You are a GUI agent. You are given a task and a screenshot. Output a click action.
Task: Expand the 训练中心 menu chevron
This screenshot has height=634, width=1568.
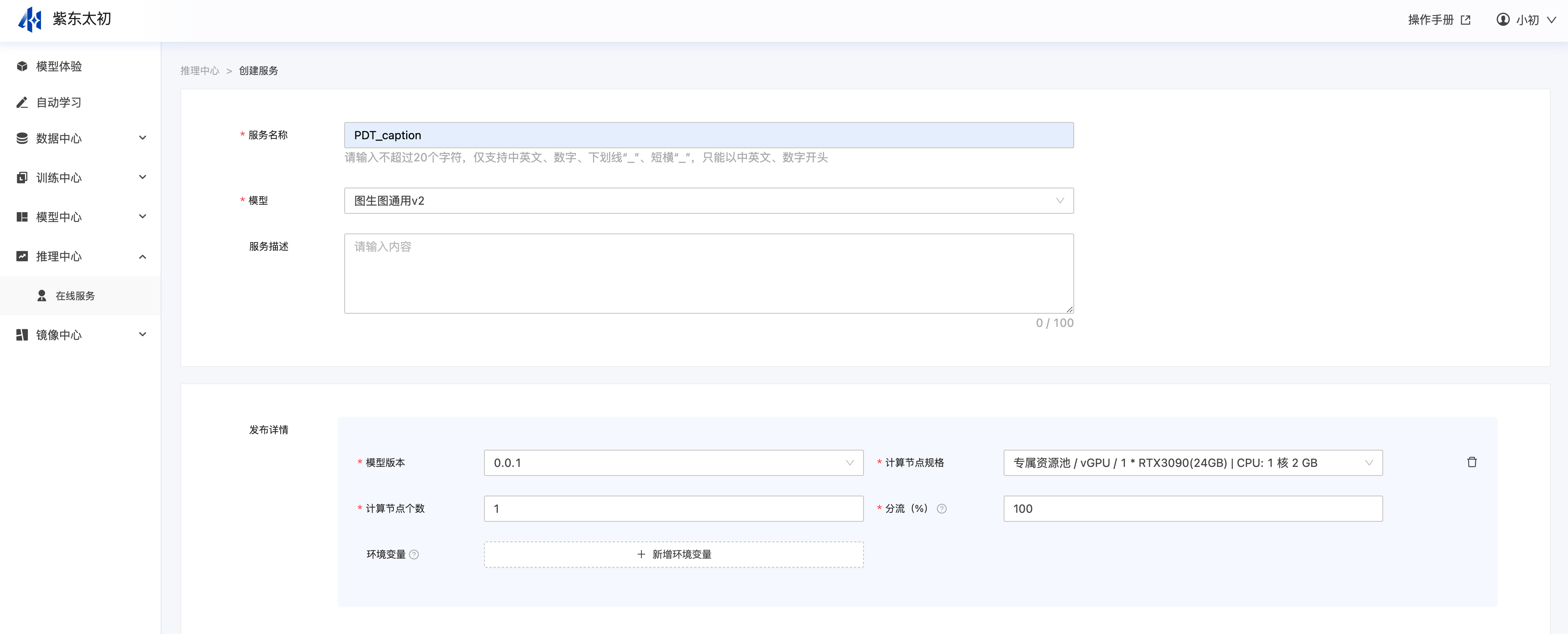(x=143, y=178)
